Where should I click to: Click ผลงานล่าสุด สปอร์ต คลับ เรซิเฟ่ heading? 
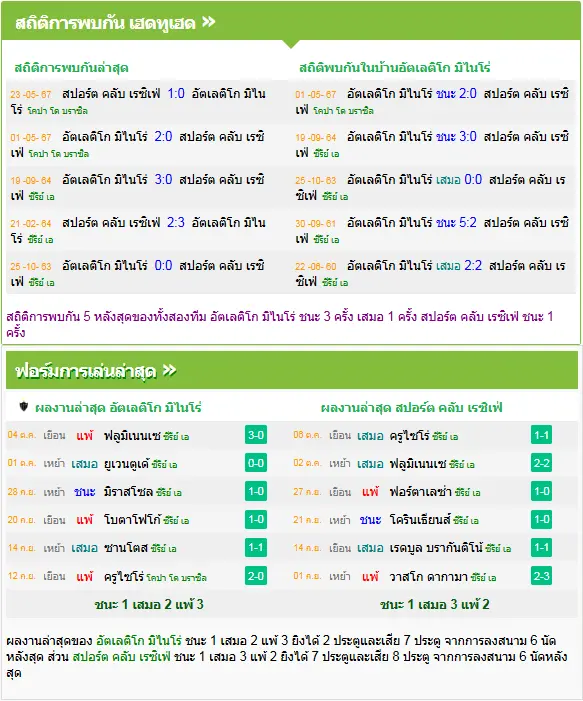(x=412, y=407)
